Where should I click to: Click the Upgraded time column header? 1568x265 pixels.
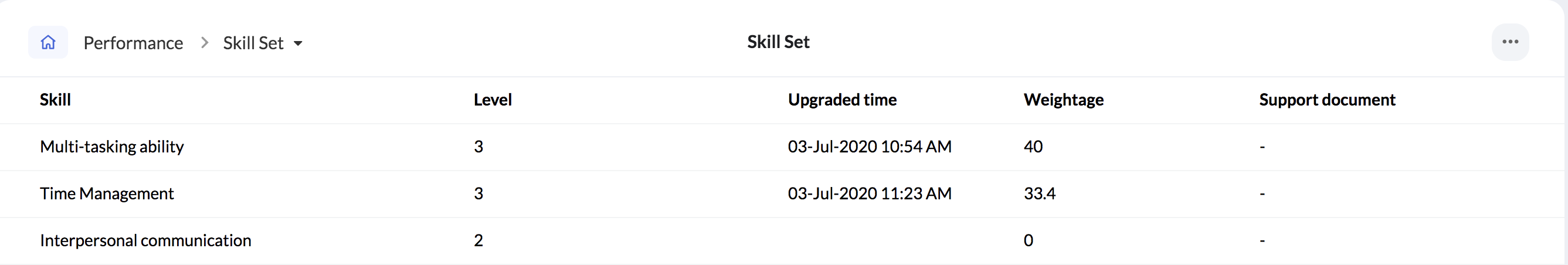click(842, 100)
